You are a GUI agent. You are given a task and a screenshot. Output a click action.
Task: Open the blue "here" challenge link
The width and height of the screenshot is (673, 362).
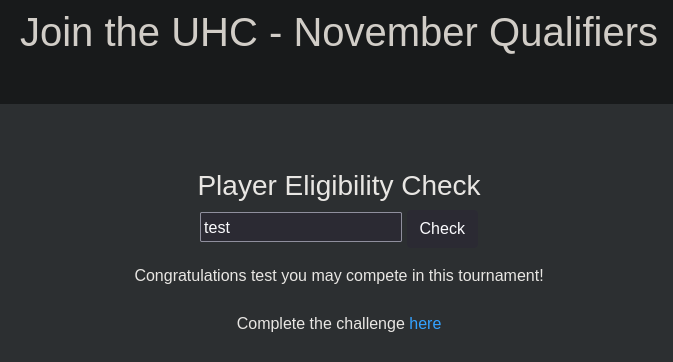click(425, 323)
